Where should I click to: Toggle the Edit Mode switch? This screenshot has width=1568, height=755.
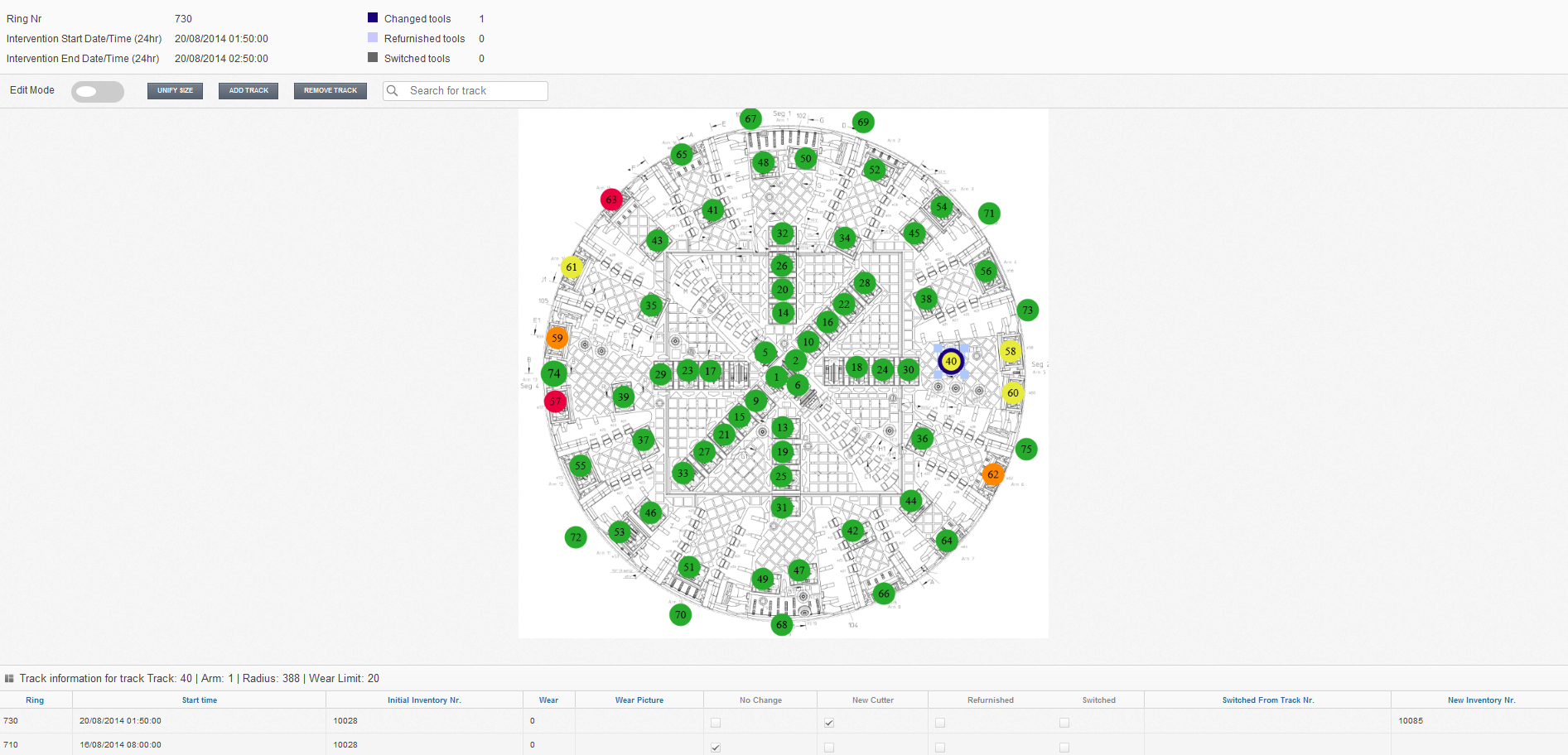(x=97, y=91)
